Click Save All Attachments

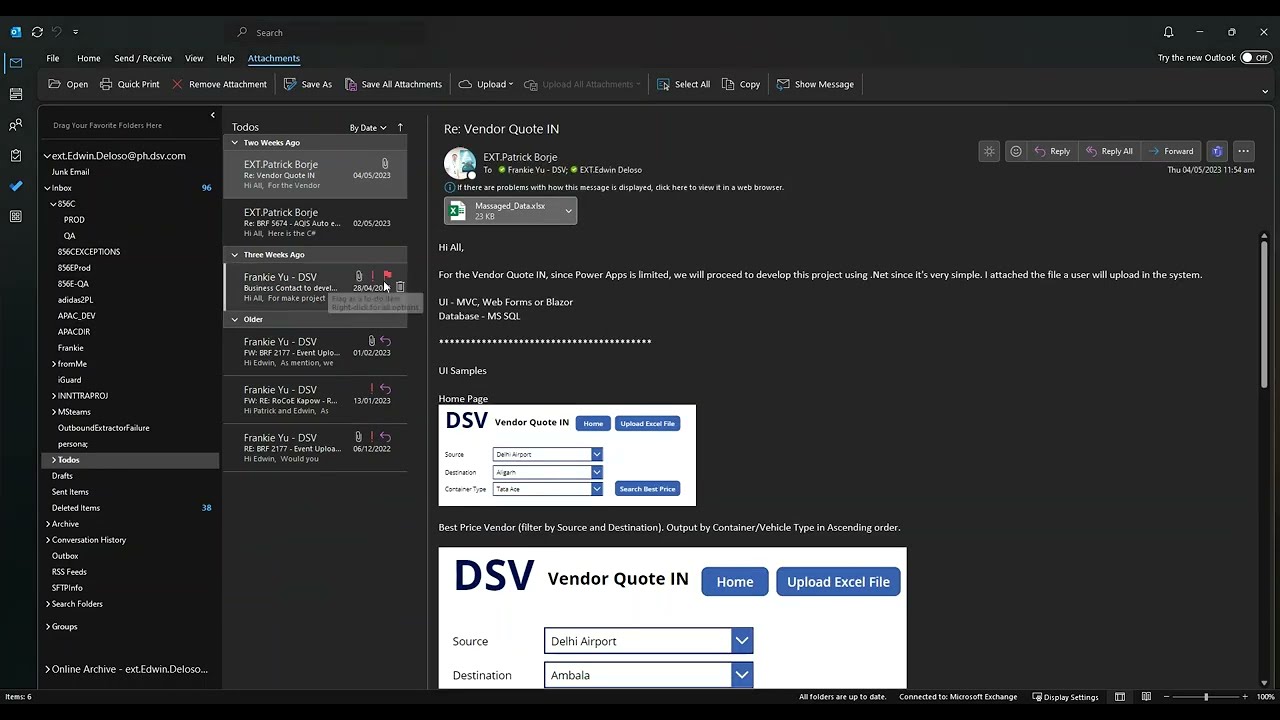click(x=393, y=84)
